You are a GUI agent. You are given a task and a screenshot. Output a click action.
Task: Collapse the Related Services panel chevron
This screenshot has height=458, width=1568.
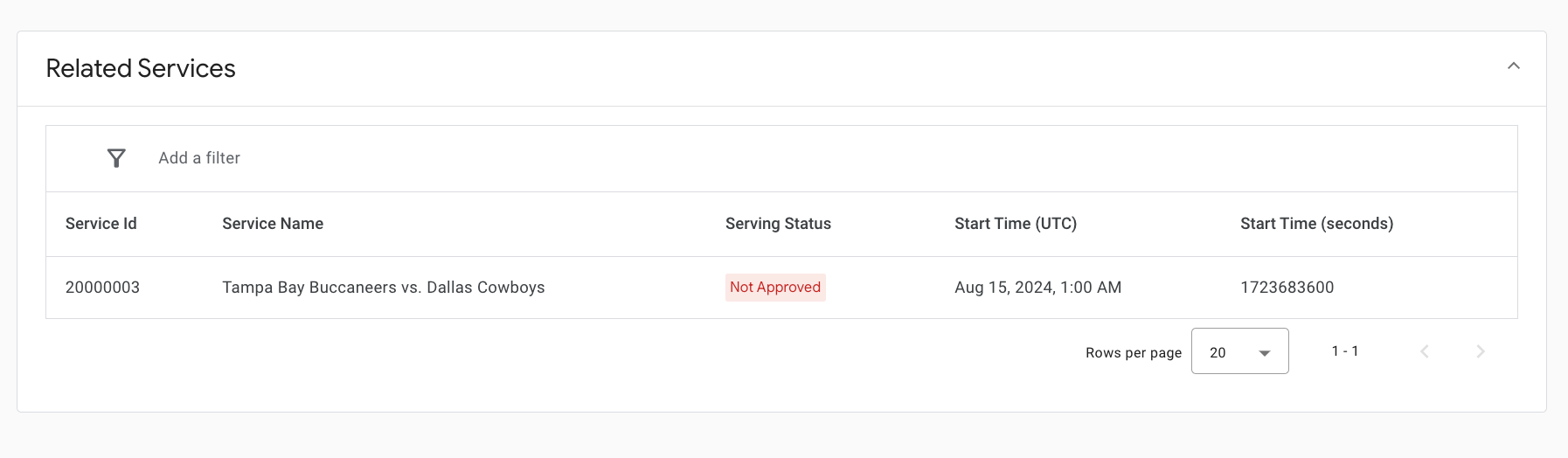click(x=1513, y=66)
